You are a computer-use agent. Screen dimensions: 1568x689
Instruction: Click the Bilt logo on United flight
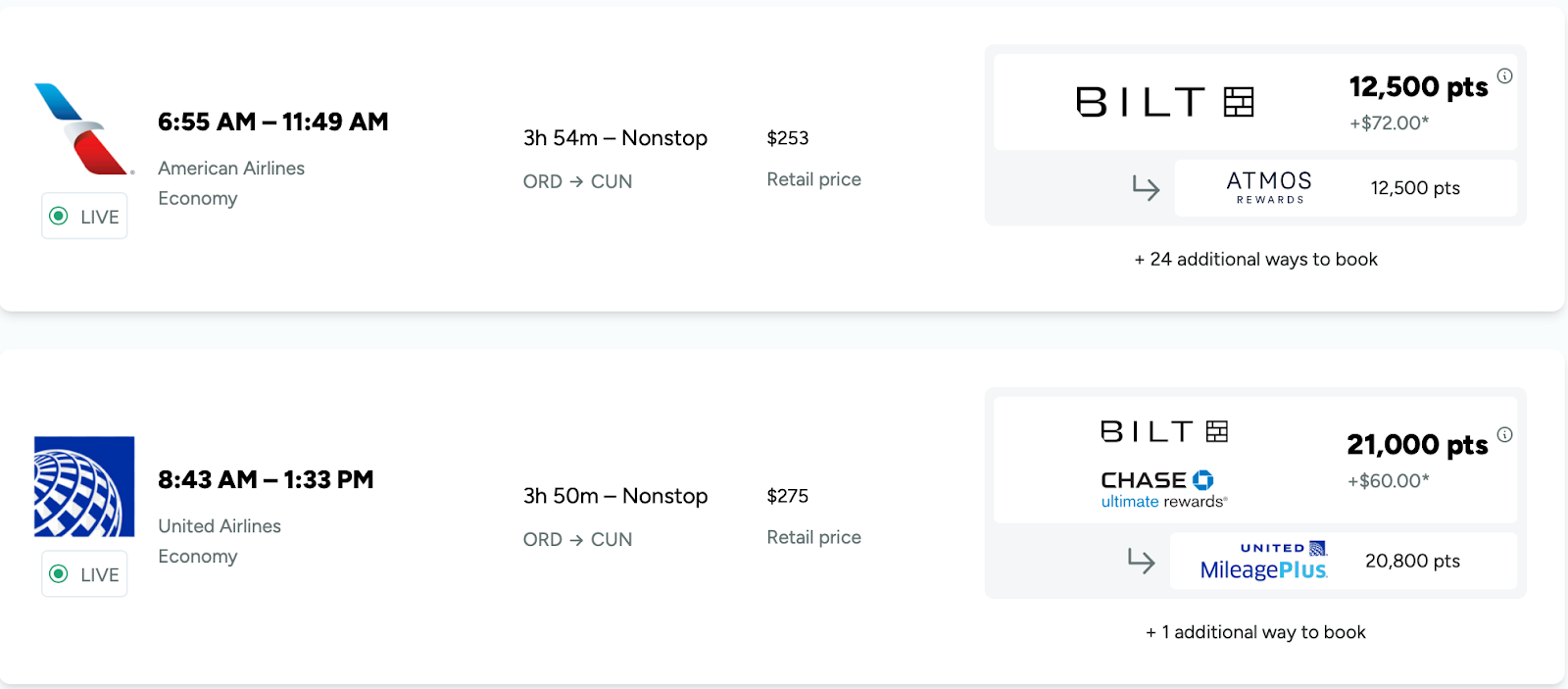point(1163,431)
